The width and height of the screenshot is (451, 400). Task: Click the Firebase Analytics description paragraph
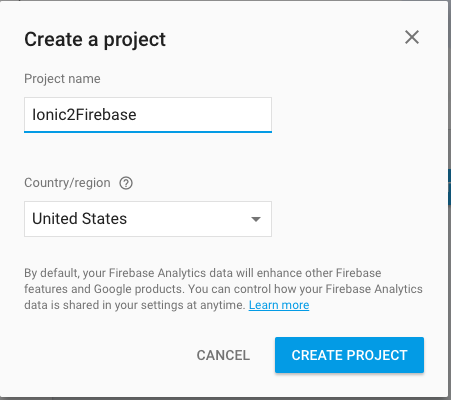pos(223,289)
